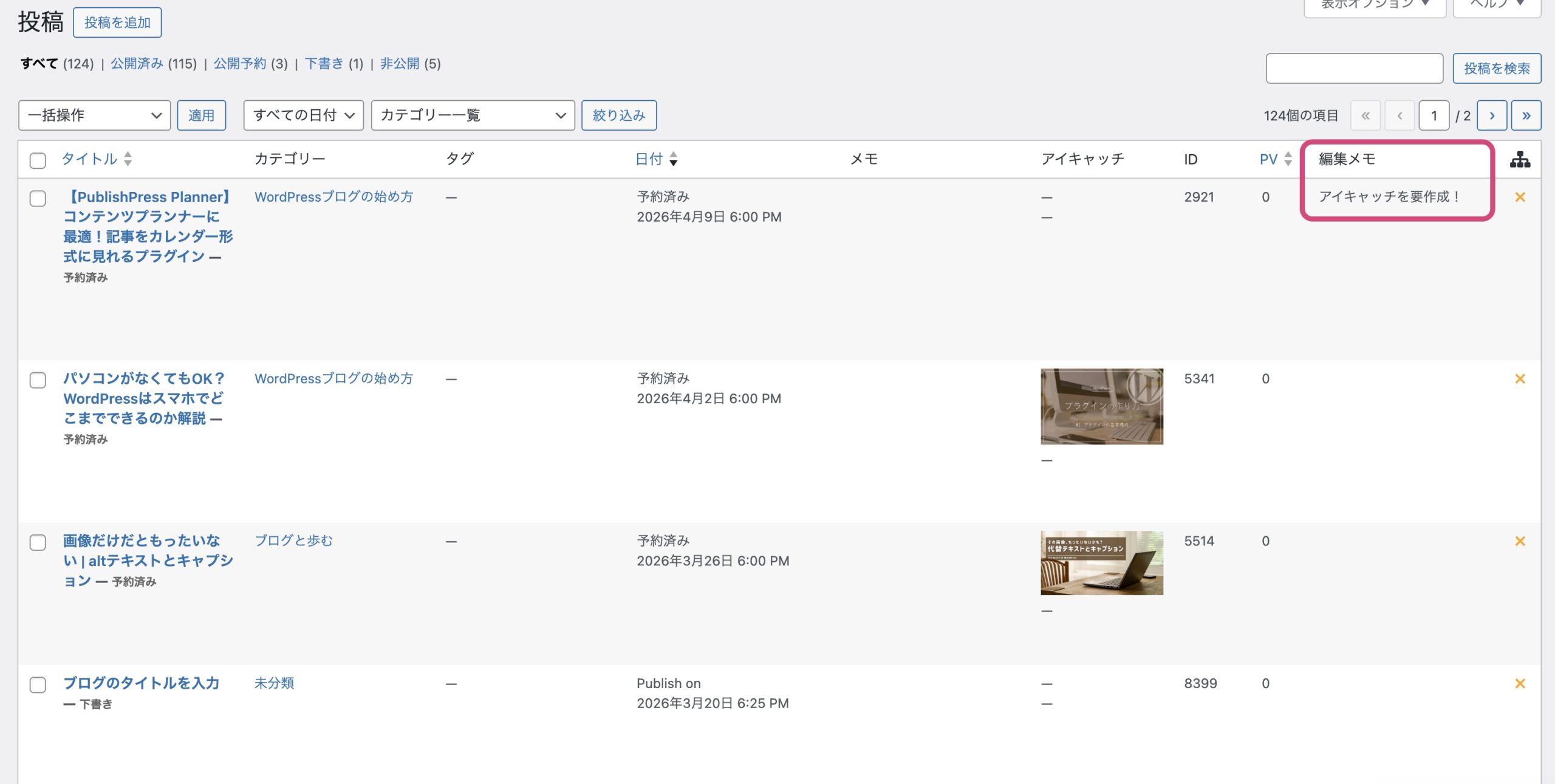Go to next page arrow
The image size is (1555, 784).
pyautogui.click(x=1491, y=115)
